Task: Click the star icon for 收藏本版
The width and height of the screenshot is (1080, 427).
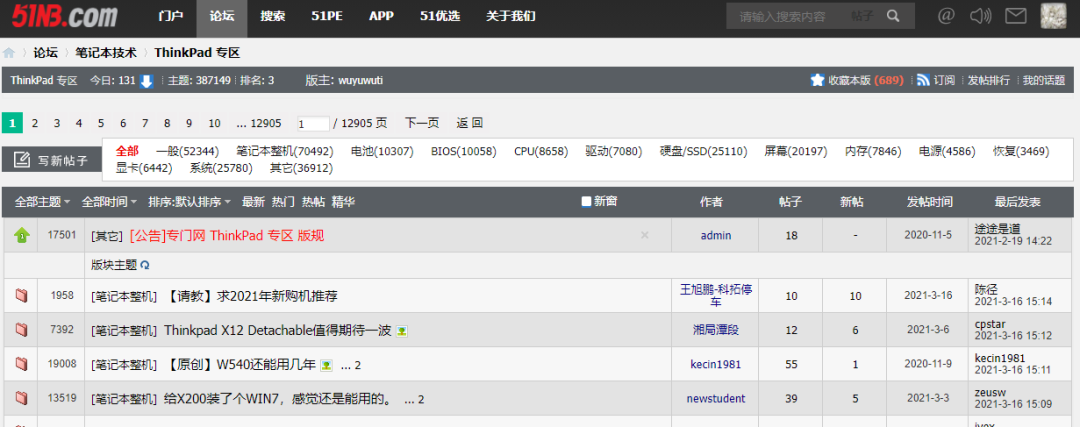Action: pyautogui.click(x=818, y=81)
